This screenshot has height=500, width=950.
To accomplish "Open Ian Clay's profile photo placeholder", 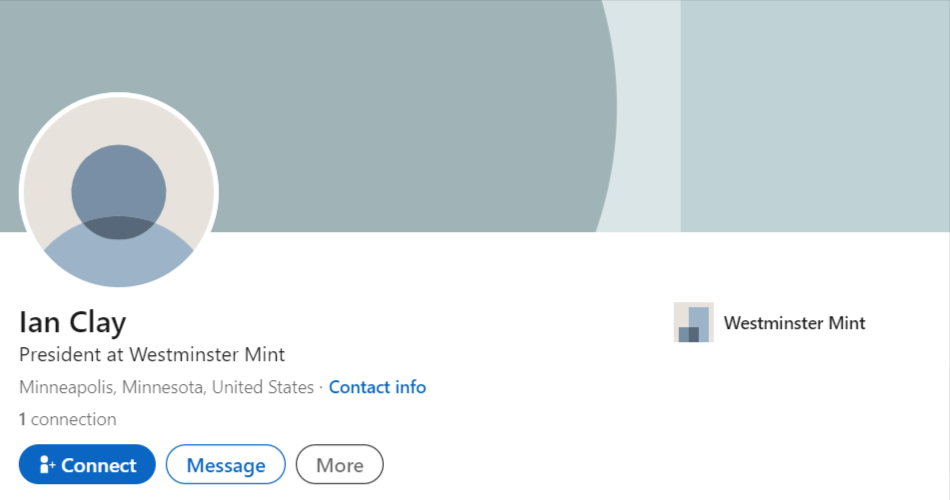I will pos(119,192).
